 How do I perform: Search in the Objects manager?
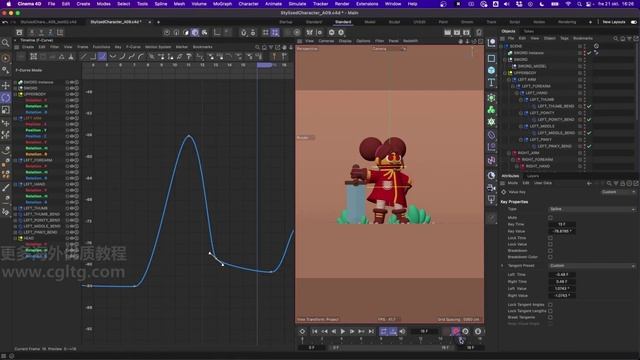(616, 38)
